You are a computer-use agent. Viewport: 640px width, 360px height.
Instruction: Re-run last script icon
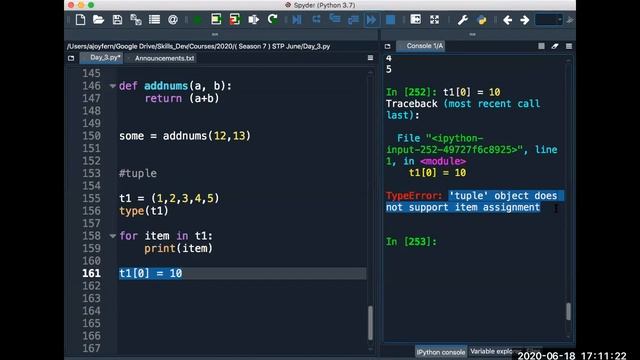[272, 19]
